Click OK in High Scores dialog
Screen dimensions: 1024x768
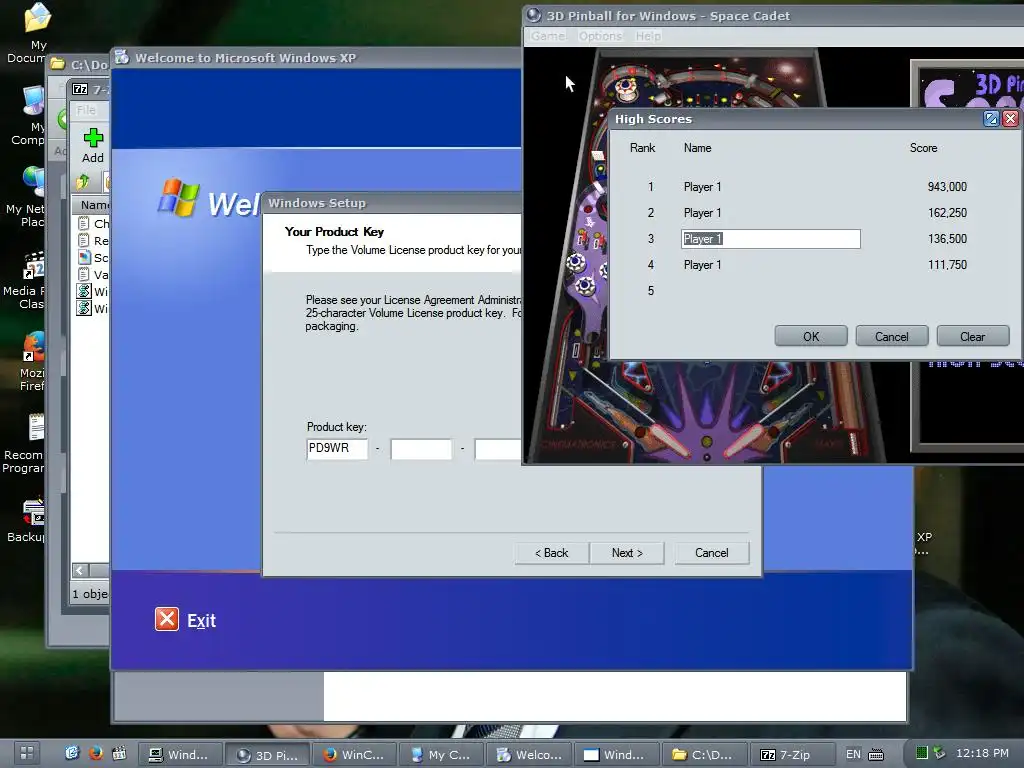click(x=810, y=336)
